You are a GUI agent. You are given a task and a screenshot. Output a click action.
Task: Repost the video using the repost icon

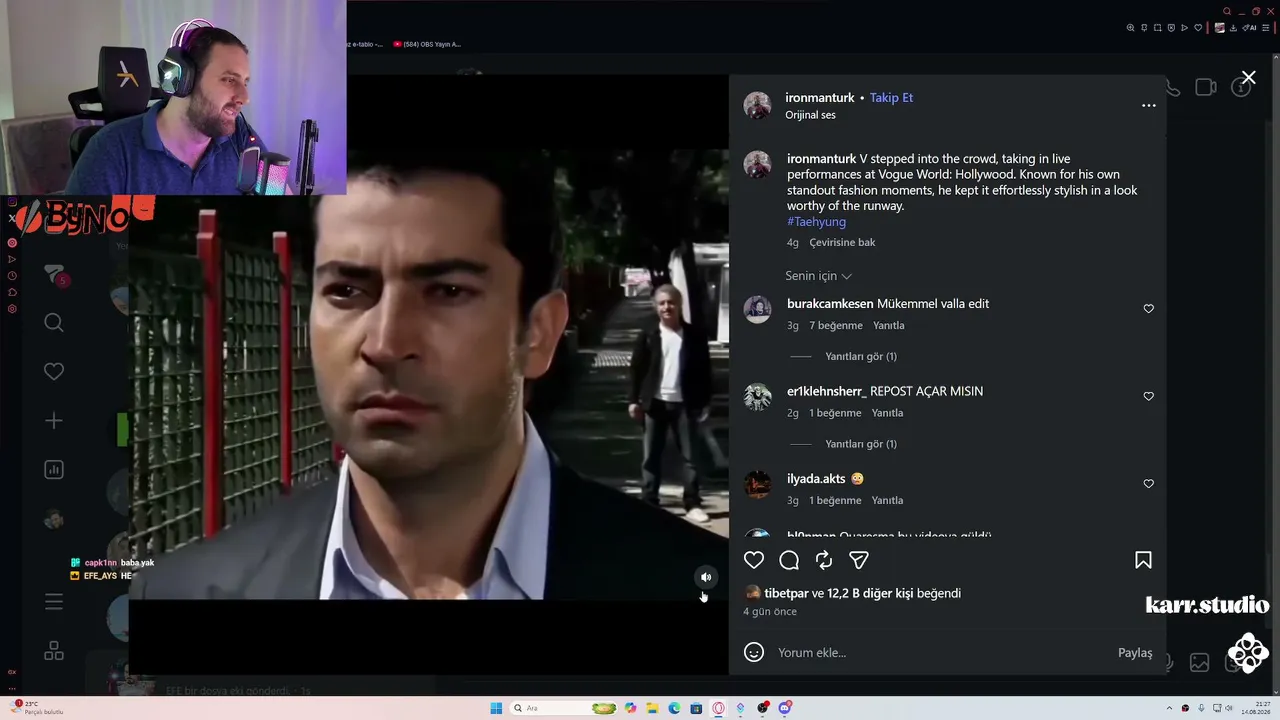[824, 560]
